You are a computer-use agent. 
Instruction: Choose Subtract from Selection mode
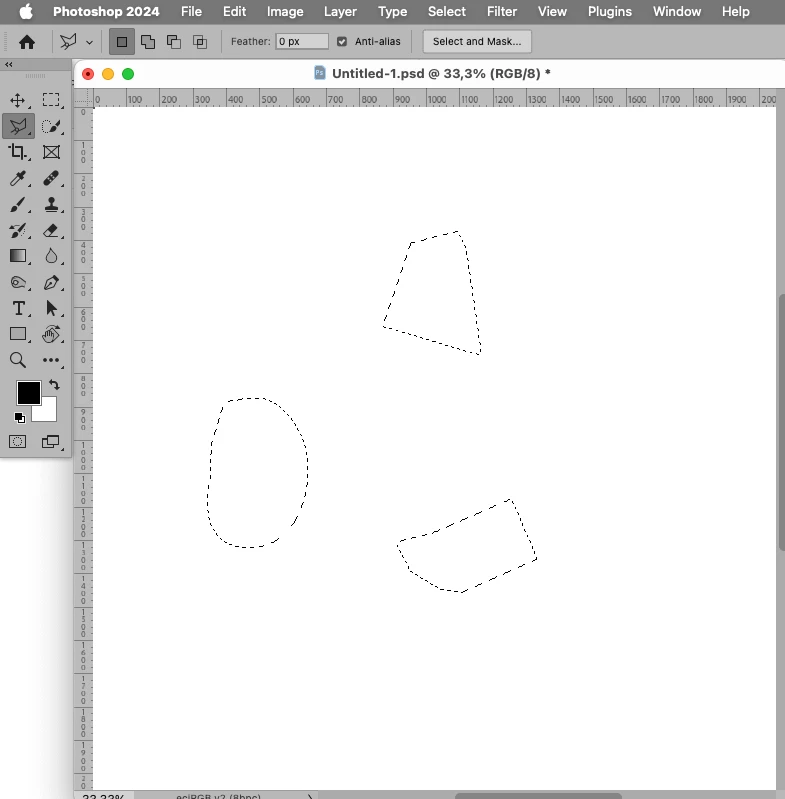(x=174, y=42)
